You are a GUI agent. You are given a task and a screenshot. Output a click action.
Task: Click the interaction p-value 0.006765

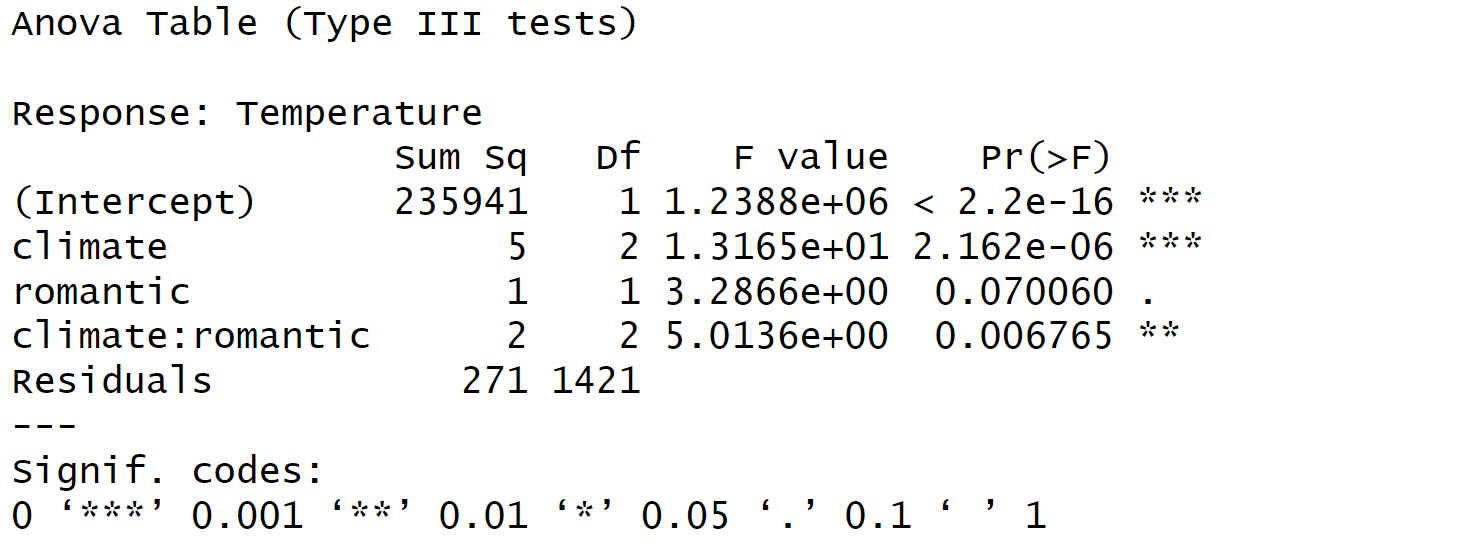point(1023,336)
